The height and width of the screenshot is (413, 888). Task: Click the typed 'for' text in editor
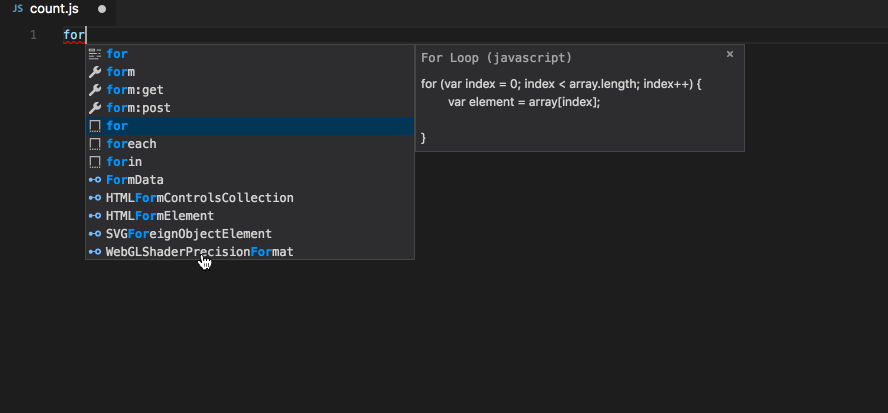click(x=74, y=35)
